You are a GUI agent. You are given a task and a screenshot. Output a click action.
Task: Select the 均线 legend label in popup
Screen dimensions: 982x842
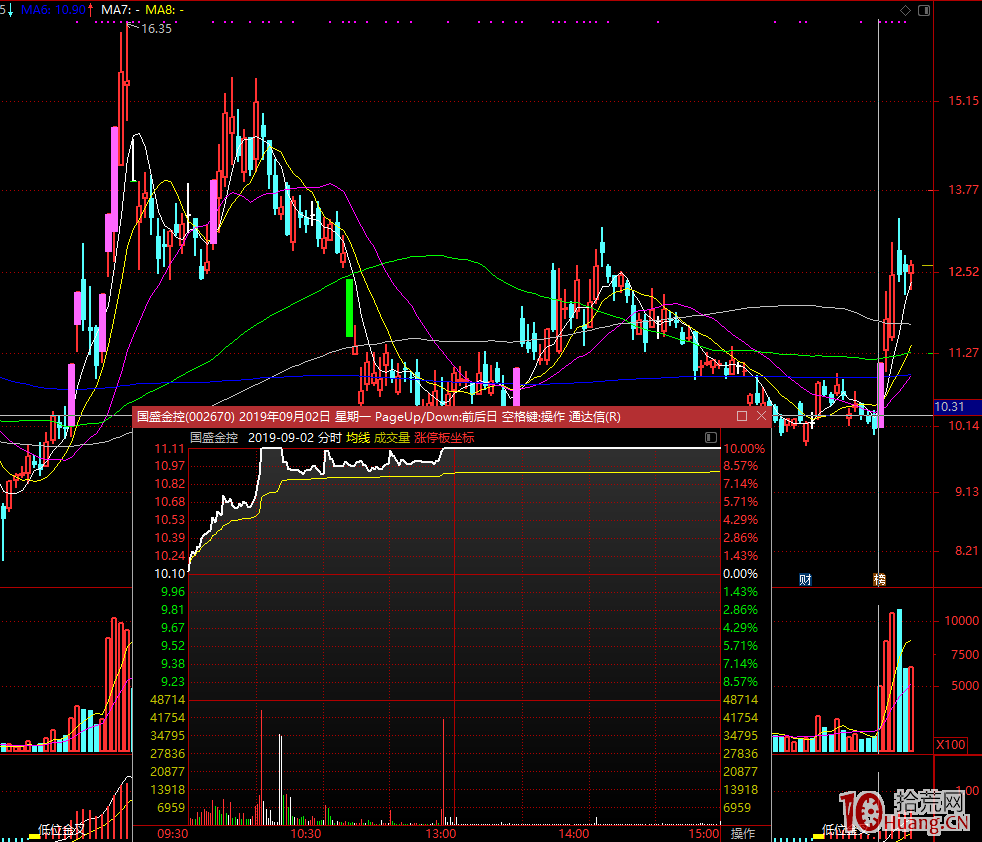click(358, 437)
